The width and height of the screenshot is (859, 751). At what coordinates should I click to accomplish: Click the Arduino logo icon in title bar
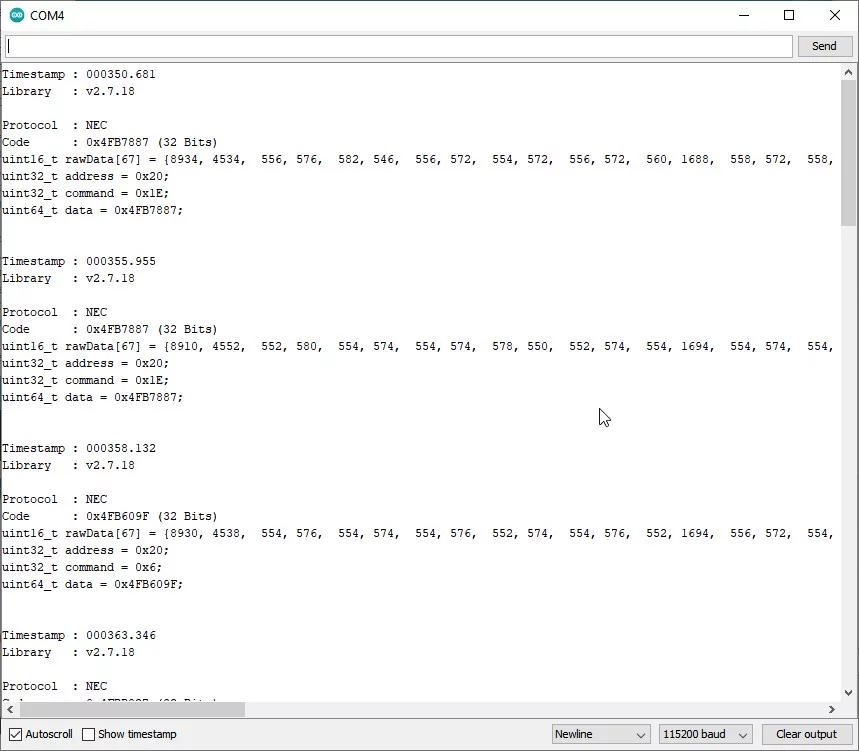(x=17, y=15)
